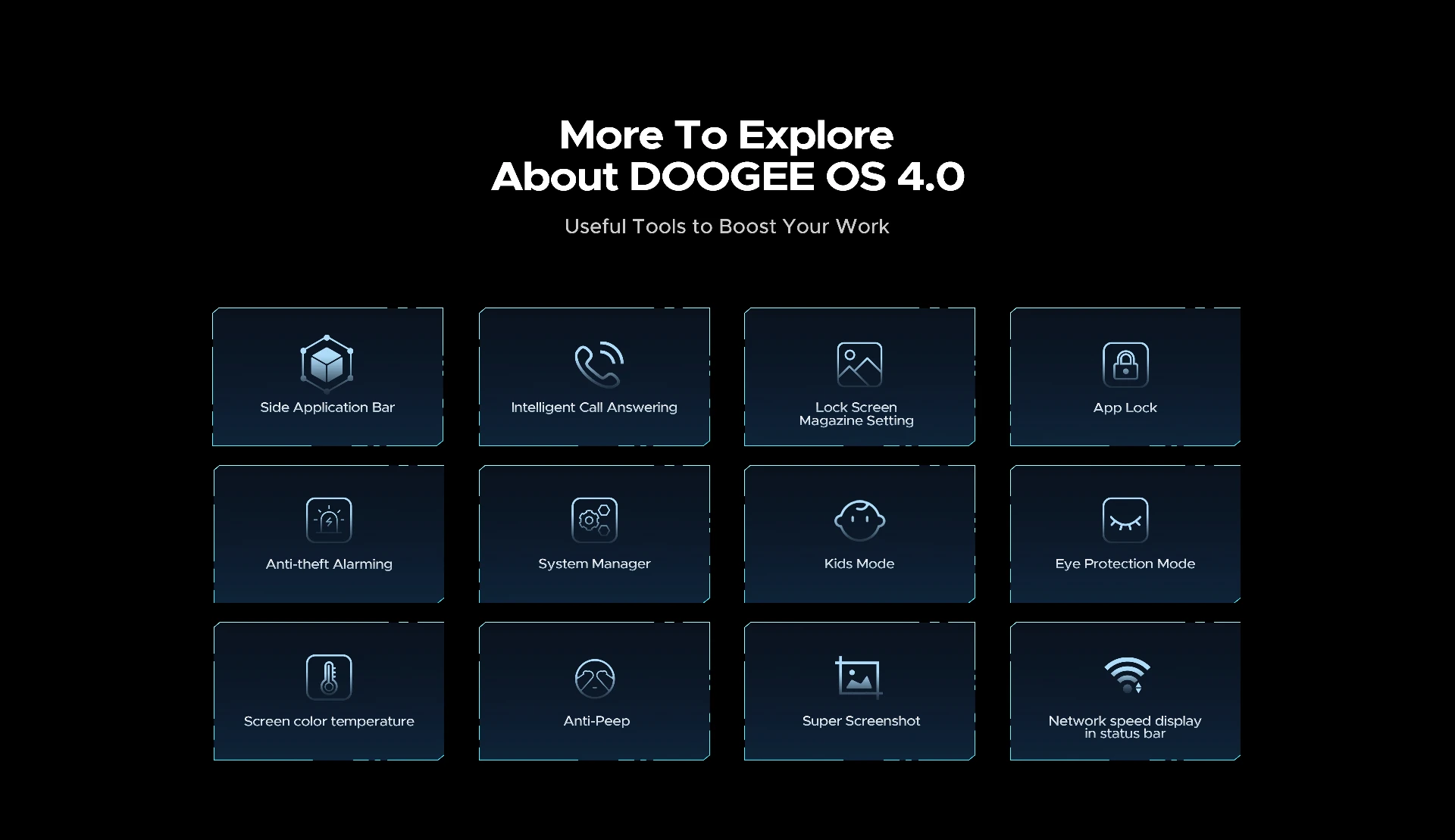
Task: Click the "App Lock" label
Action: click(1125, 408)
